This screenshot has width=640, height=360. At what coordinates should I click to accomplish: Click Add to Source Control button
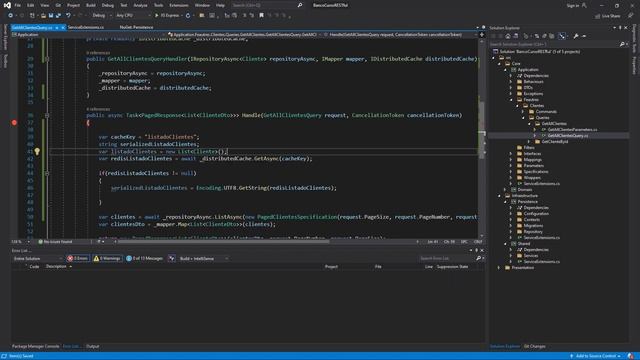click(596, 356)
